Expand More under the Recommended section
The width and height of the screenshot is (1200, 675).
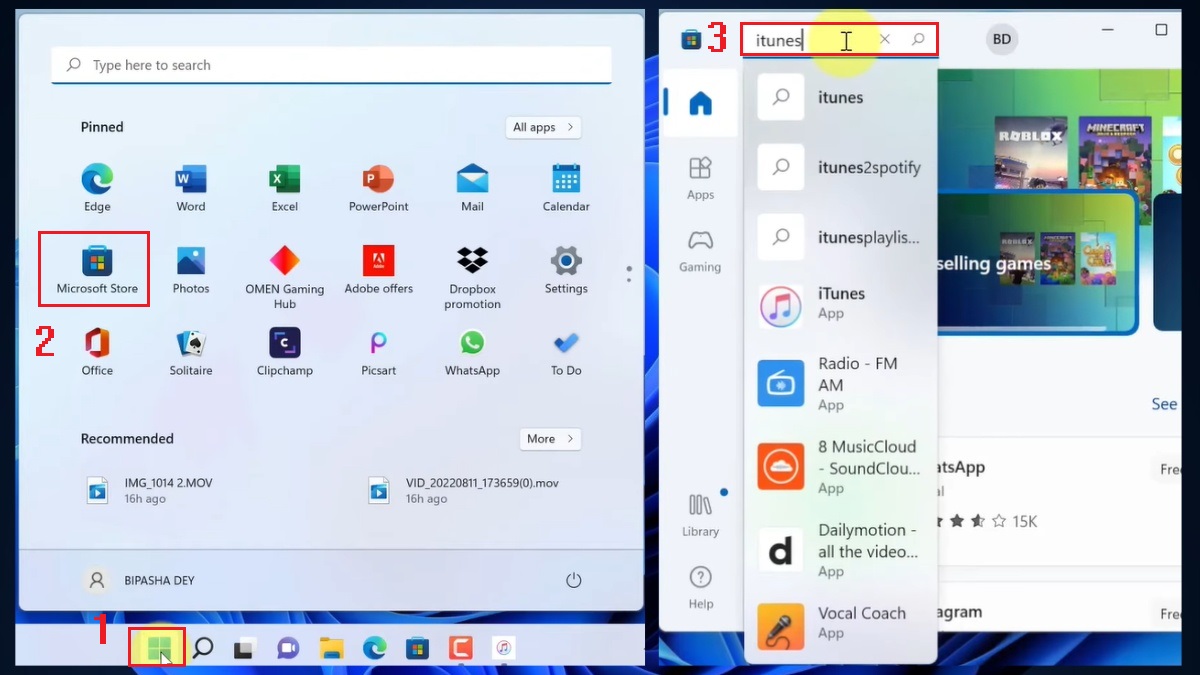coord(549,438)
